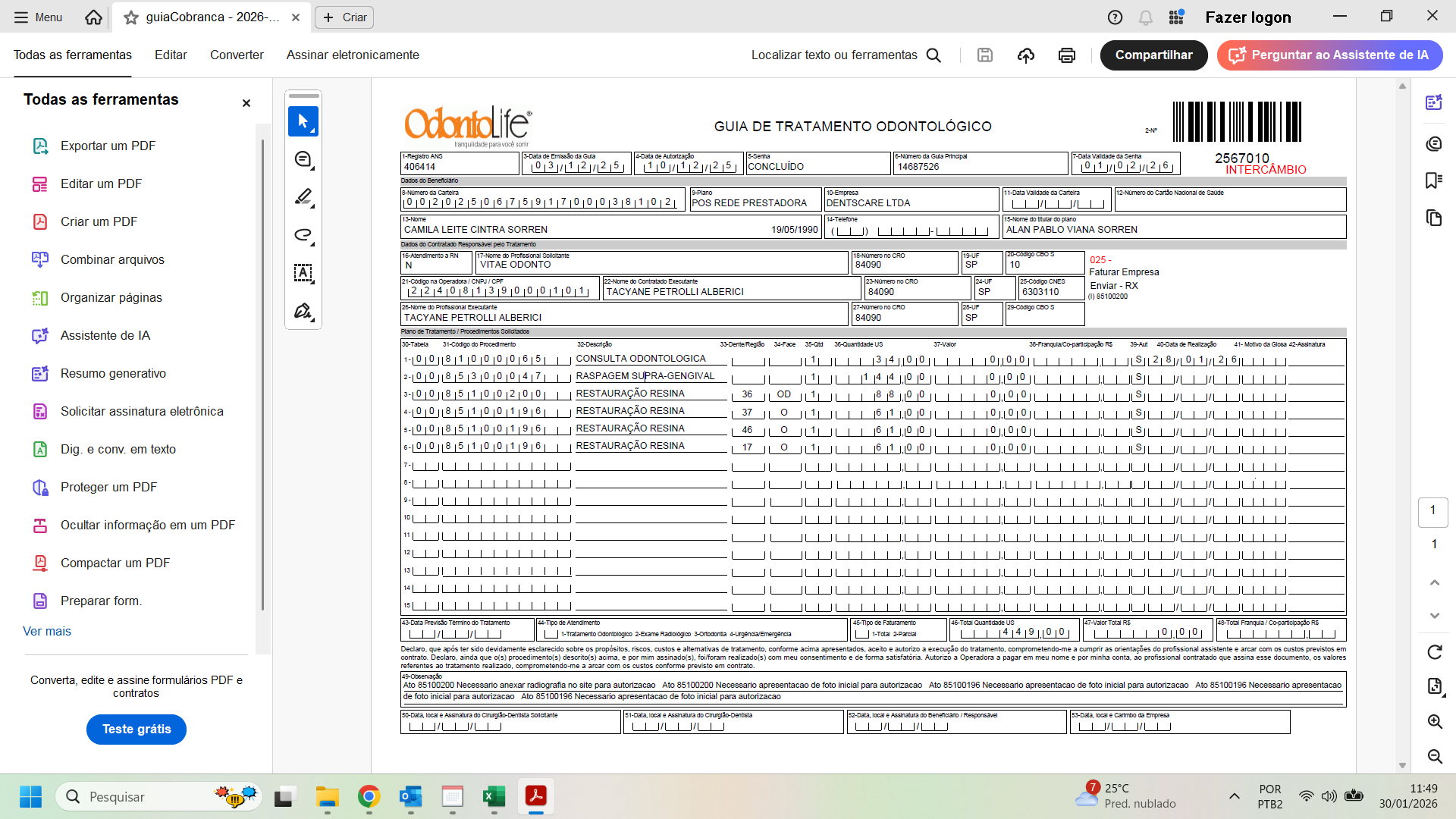Choose the freehand draw loop tool
Image resolution: width=1456 pixels, height=819 pixels.
[303, 235]
